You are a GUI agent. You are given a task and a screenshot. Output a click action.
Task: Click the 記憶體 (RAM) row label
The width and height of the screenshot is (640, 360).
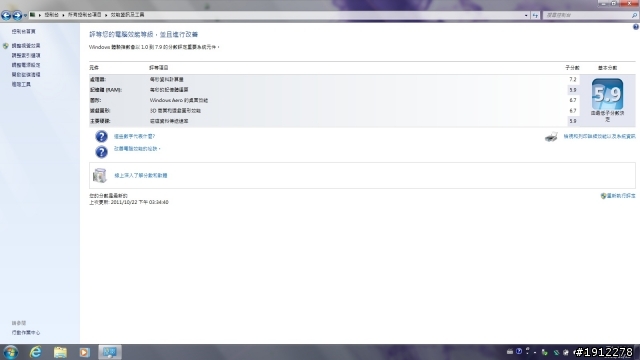tap(106, 90)
